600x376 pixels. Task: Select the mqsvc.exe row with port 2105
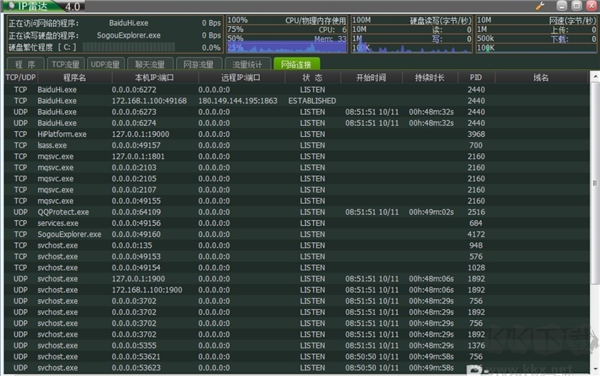(x=297, y=178)
